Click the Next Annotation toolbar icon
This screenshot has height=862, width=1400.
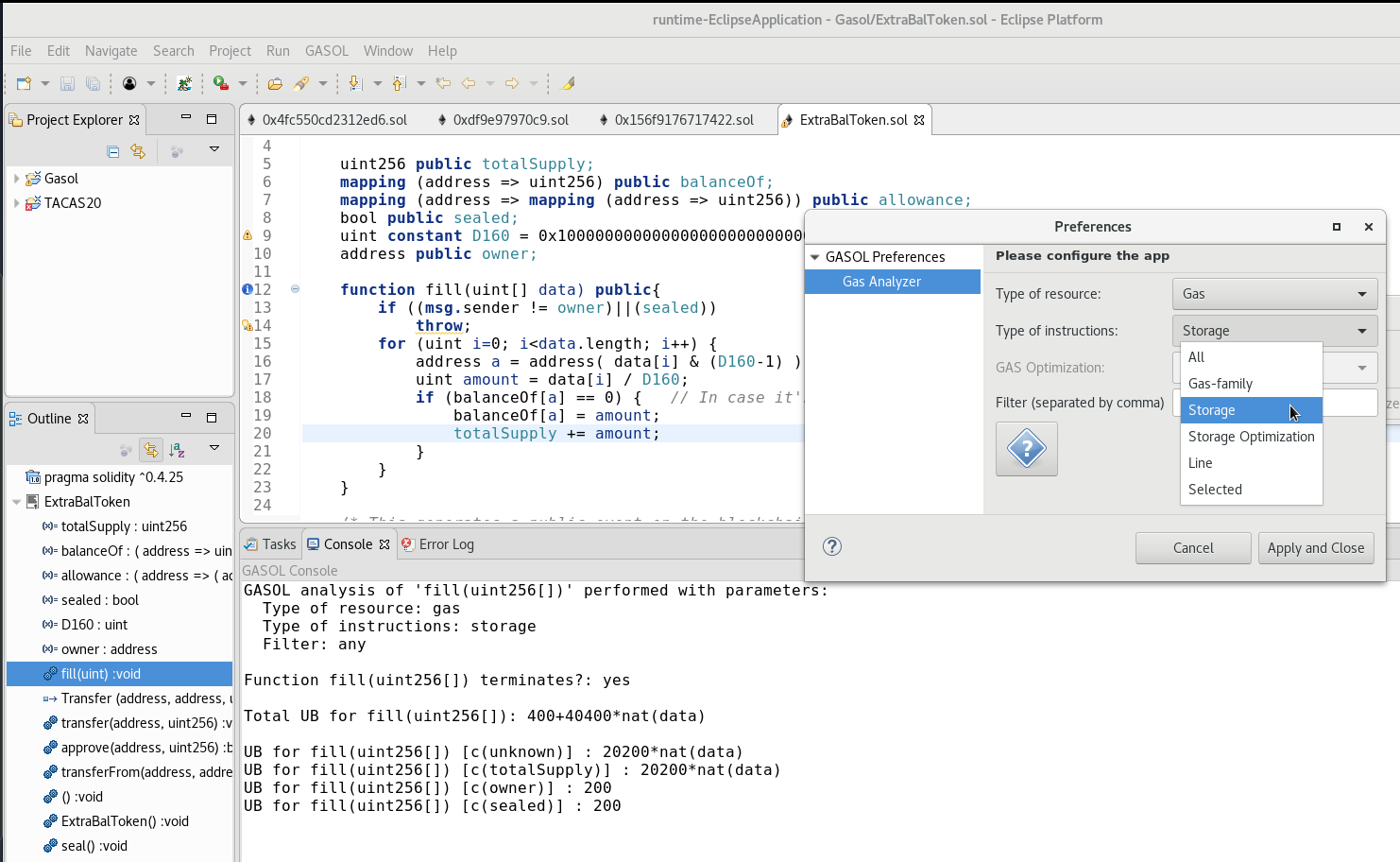355,84
